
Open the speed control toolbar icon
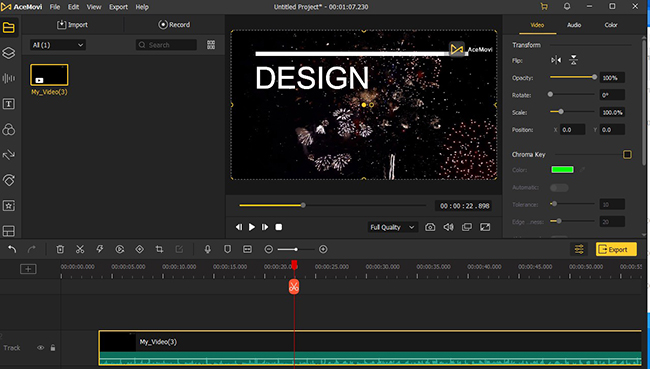click(120, 249)
